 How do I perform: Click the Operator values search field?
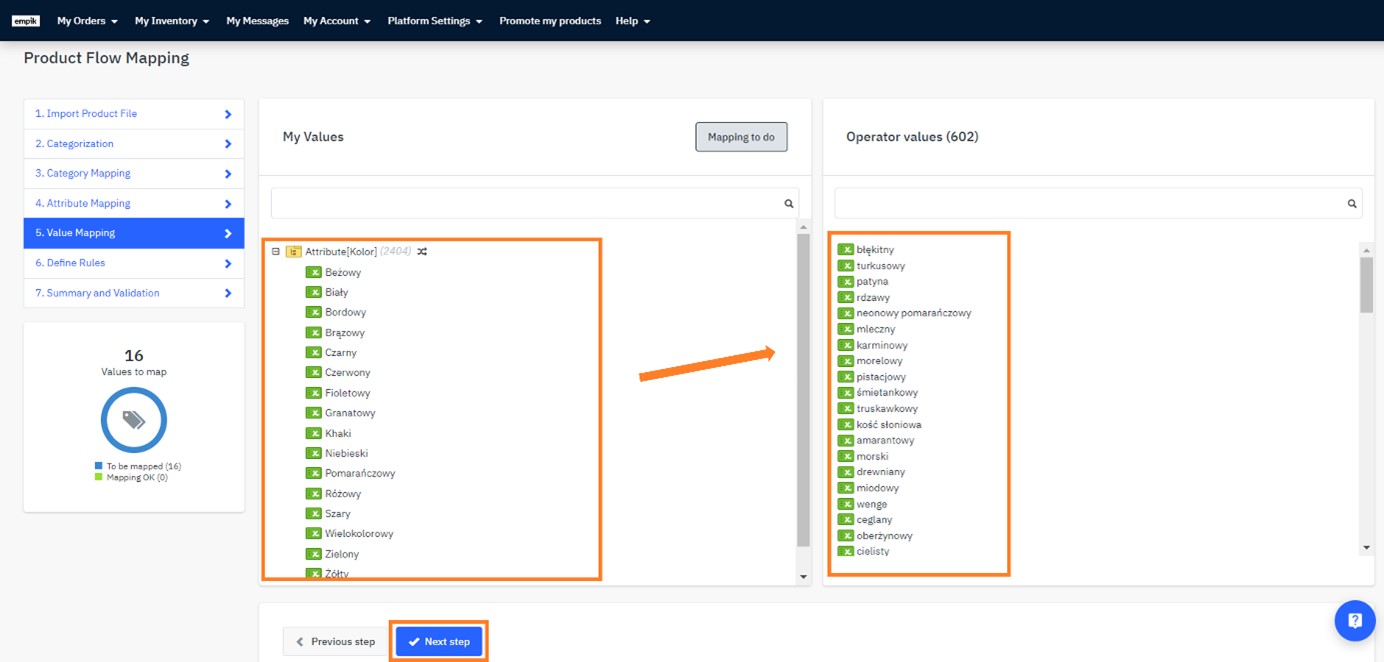(x=1090, y=203)
